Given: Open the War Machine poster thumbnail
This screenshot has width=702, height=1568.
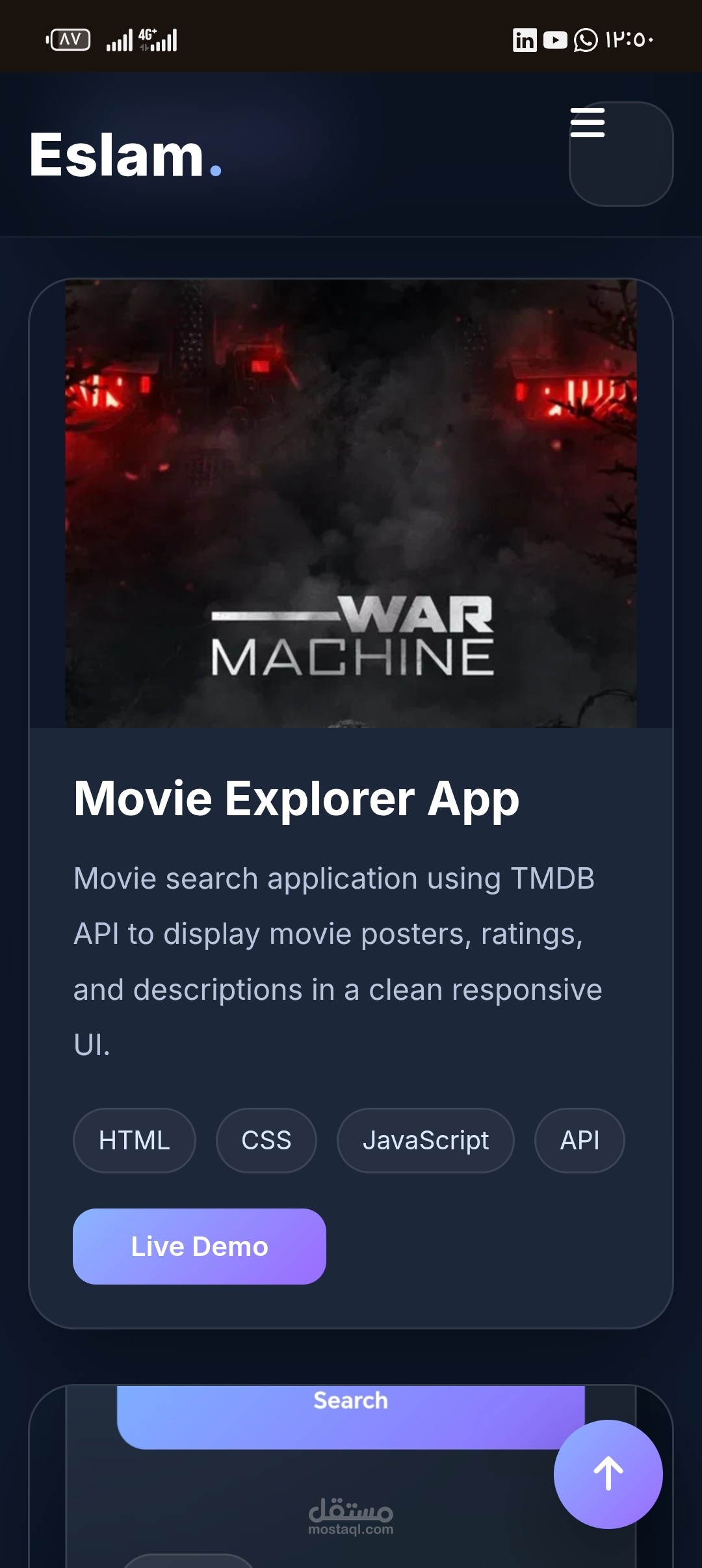Looking at the screenshot, I should (x=351, y=503).
